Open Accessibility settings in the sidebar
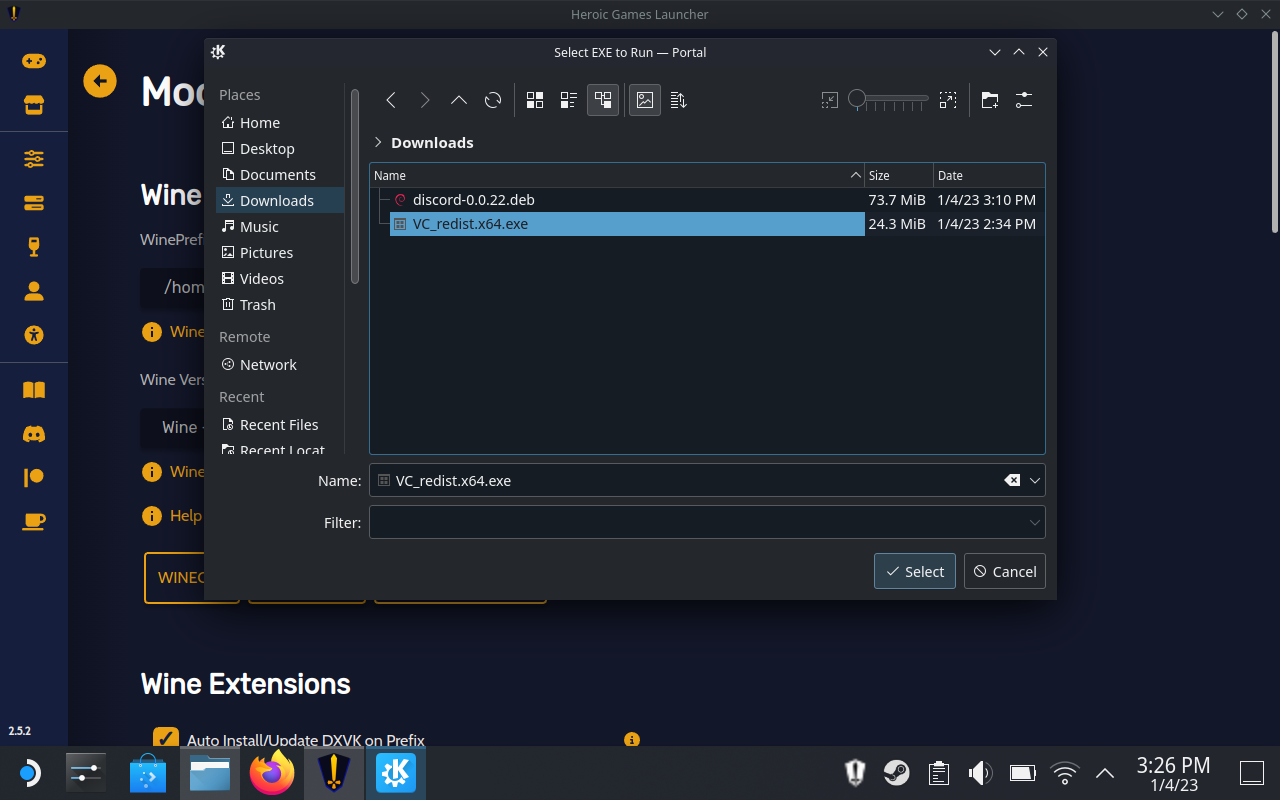Screen dimensions: 1280x800 (34, 335)
